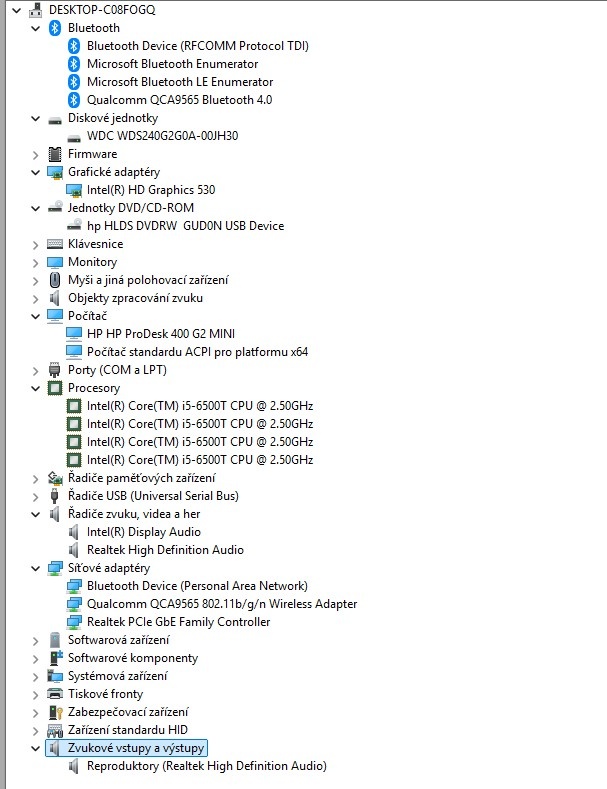The height and width of the screenshot is (789, 607).
Task: Expand the Systémová zařízení category
Action: pos(35,677)
